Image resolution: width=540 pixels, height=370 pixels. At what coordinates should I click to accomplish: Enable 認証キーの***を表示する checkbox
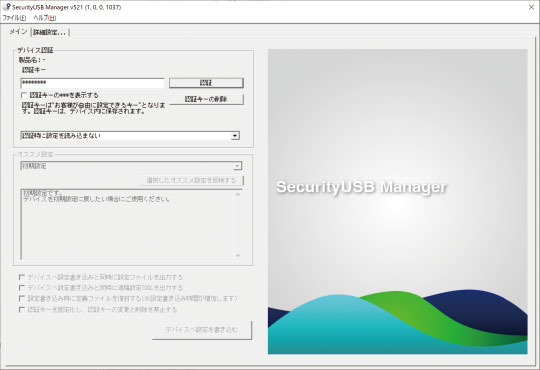tap(24, 95)
